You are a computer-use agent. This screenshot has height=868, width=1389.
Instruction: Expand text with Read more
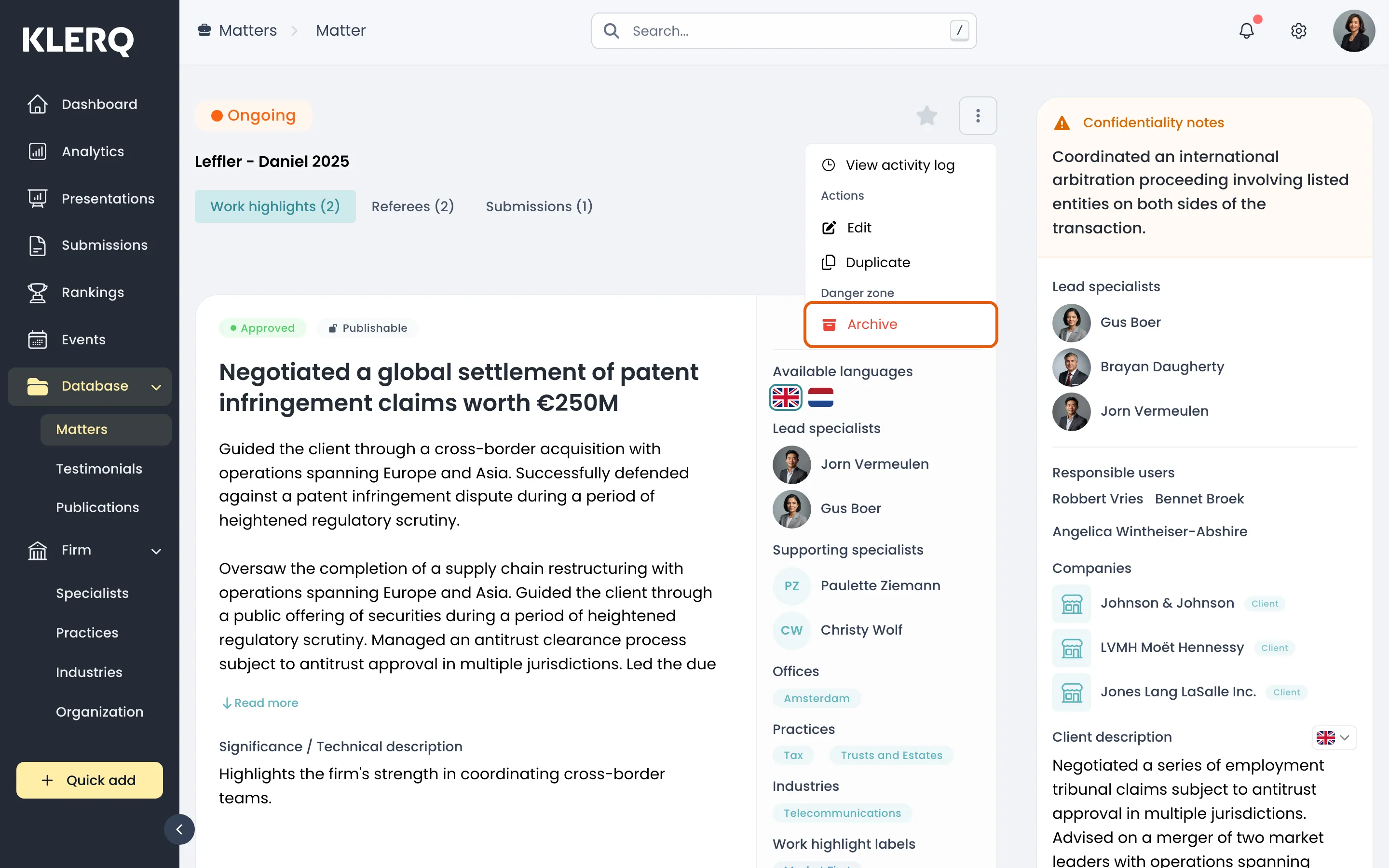(x=260, y=703)
